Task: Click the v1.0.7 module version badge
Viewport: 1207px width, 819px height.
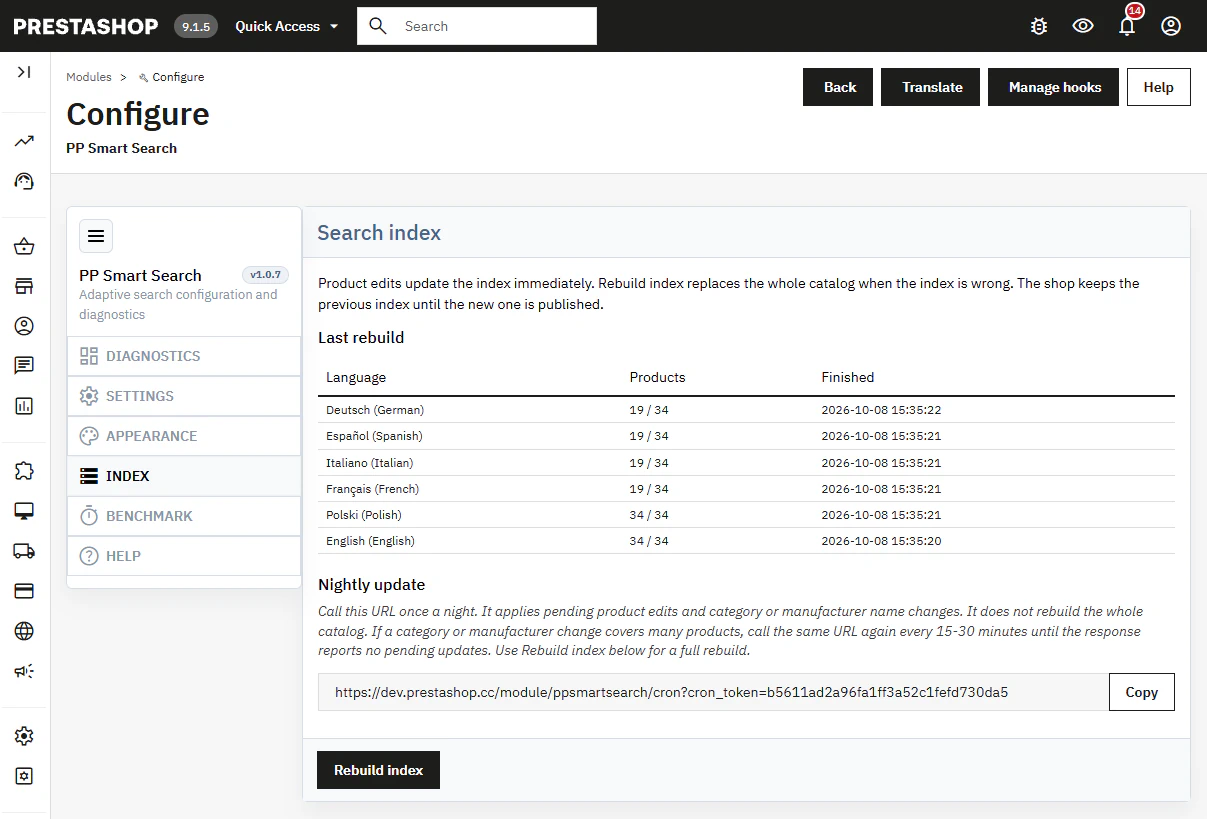Action: [265, 274]
